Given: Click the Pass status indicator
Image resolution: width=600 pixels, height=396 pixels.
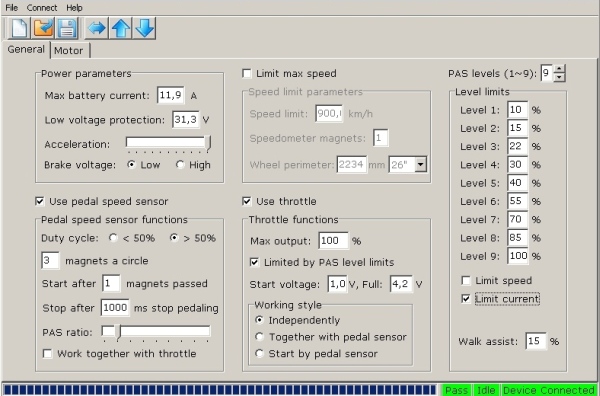Looking at the screenshot, I should coord(457,390).
